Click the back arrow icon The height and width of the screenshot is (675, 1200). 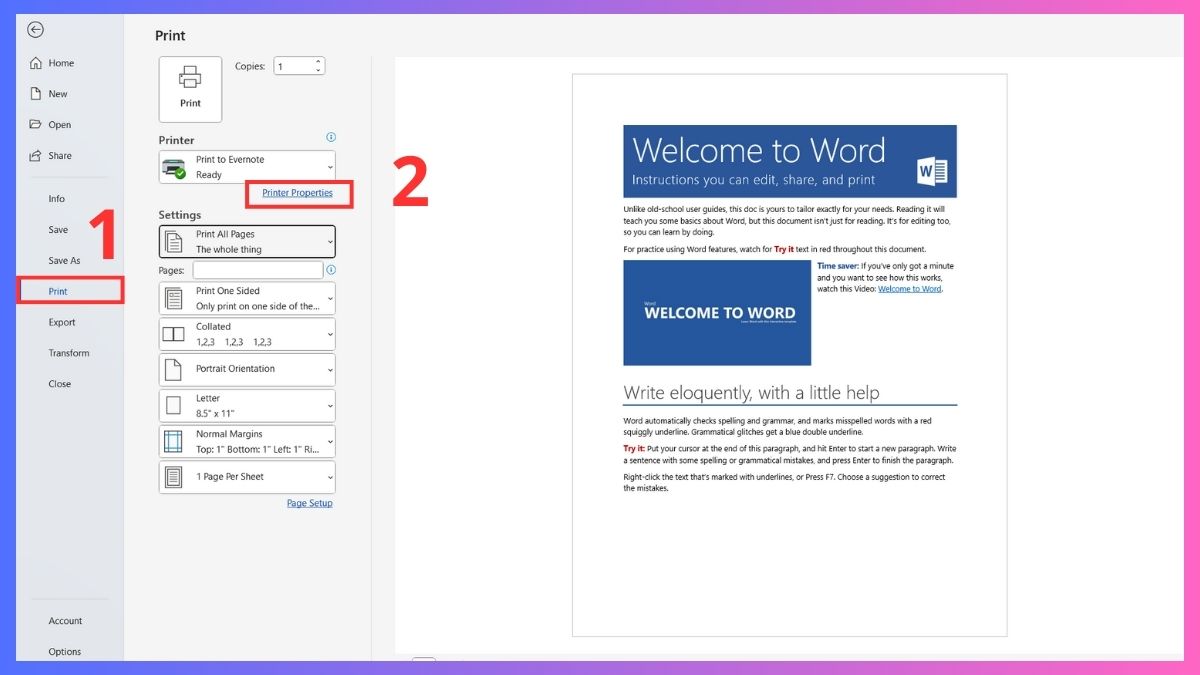(x=35, y=30)
